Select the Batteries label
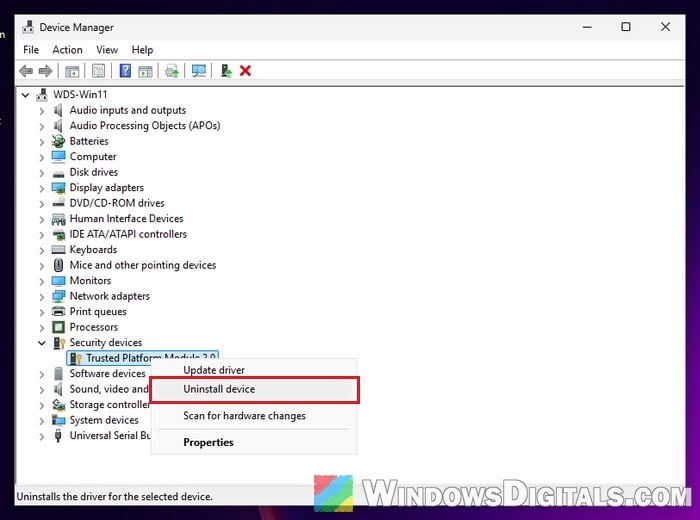Viewport: 700px width, 520px height. [89, 141]
